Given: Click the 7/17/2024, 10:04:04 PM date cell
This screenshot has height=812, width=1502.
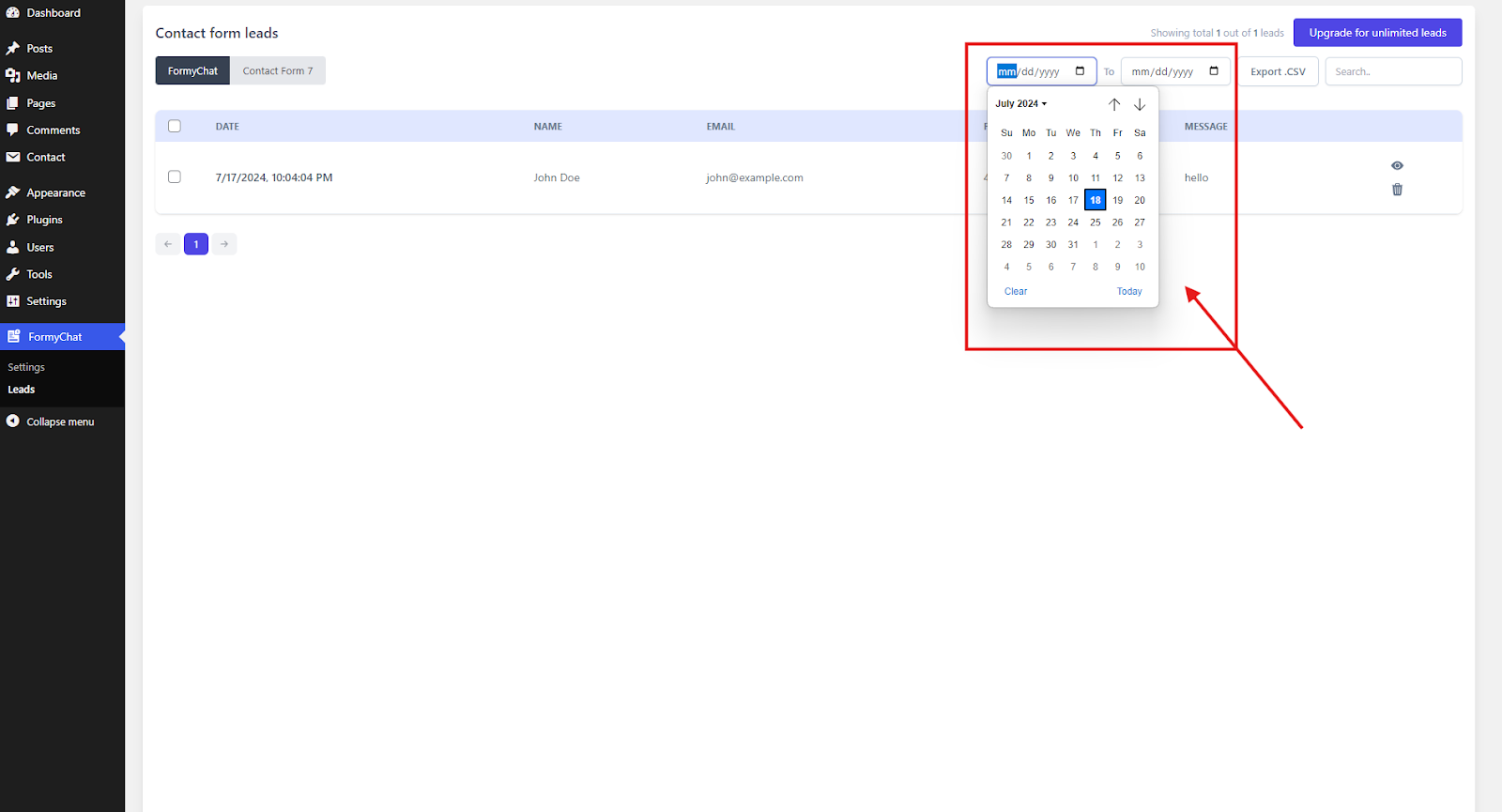Looking at the screenshot, I should tap(274, 178).
